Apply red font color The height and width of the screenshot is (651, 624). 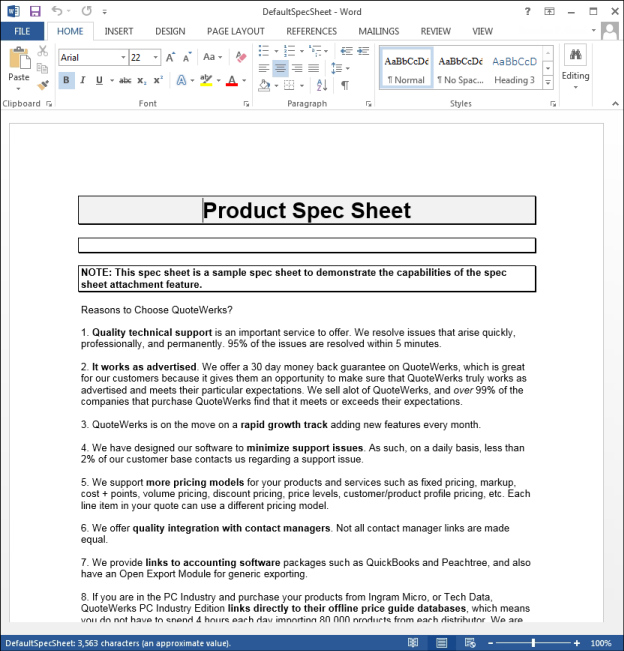tap(232, 80)
